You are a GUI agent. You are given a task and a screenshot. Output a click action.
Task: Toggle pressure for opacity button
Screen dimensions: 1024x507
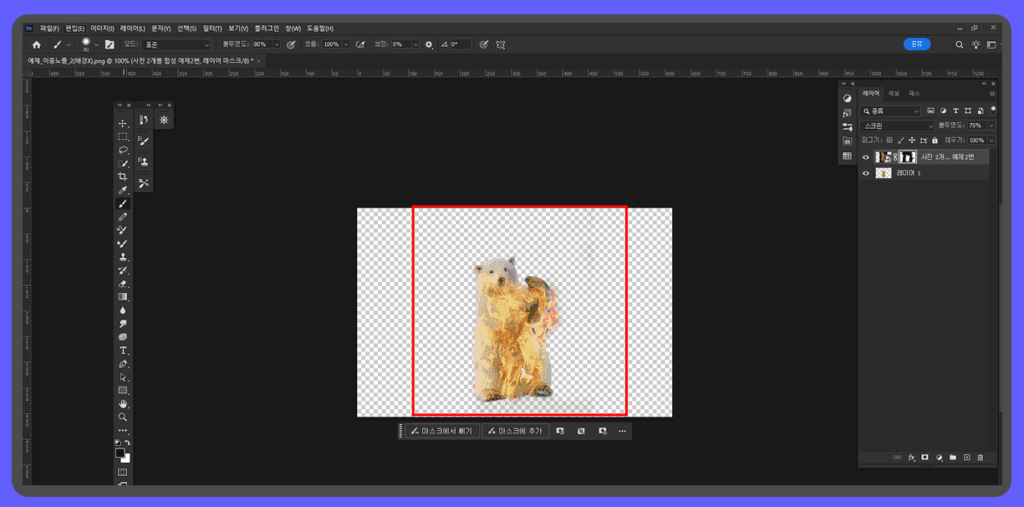pyautogui.click(x=291, y=44)
